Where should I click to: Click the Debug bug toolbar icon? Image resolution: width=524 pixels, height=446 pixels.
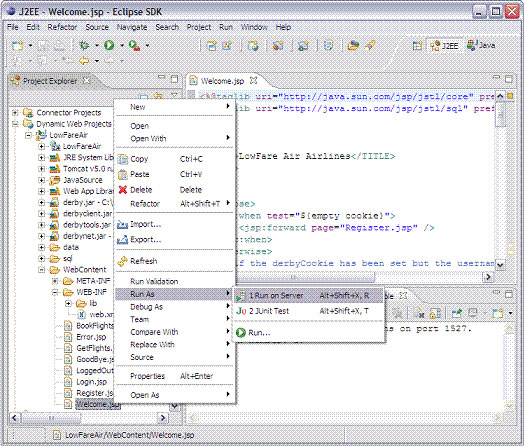click(84, 45)
